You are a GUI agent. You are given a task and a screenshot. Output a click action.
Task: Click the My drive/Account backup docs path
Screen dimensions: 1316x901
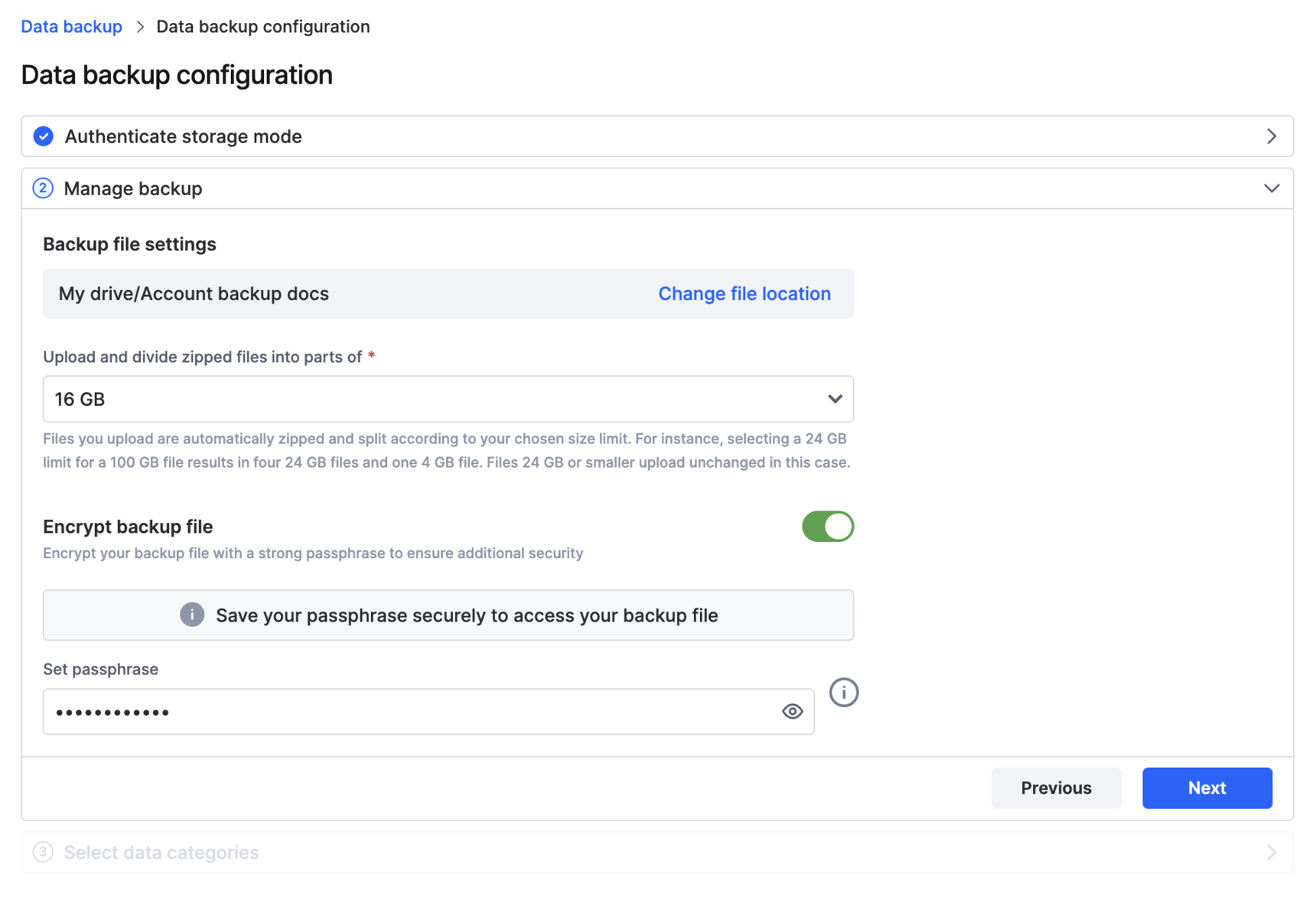[x=194, y=294]
